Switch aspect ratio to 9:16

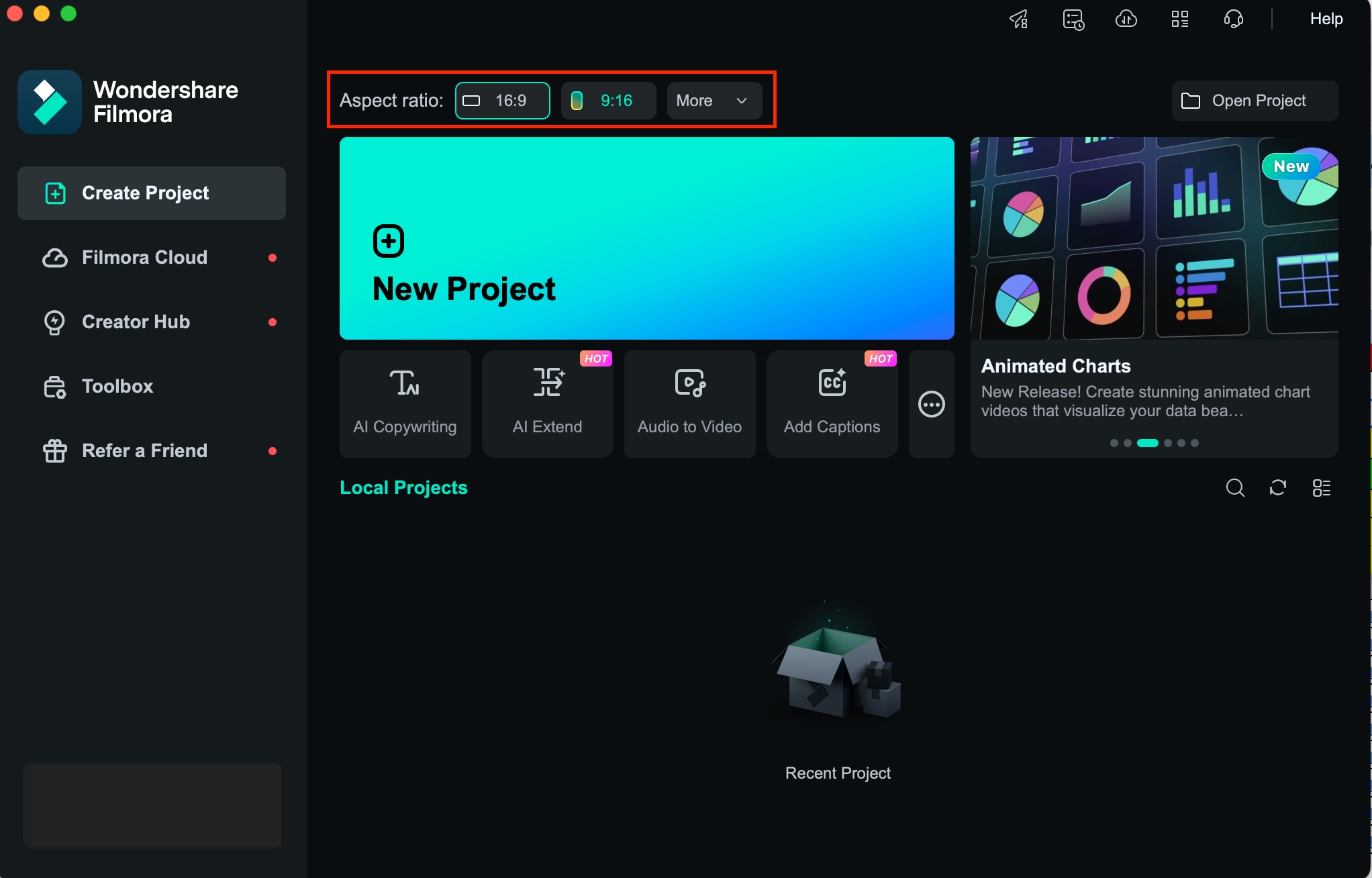click(607, 100)
